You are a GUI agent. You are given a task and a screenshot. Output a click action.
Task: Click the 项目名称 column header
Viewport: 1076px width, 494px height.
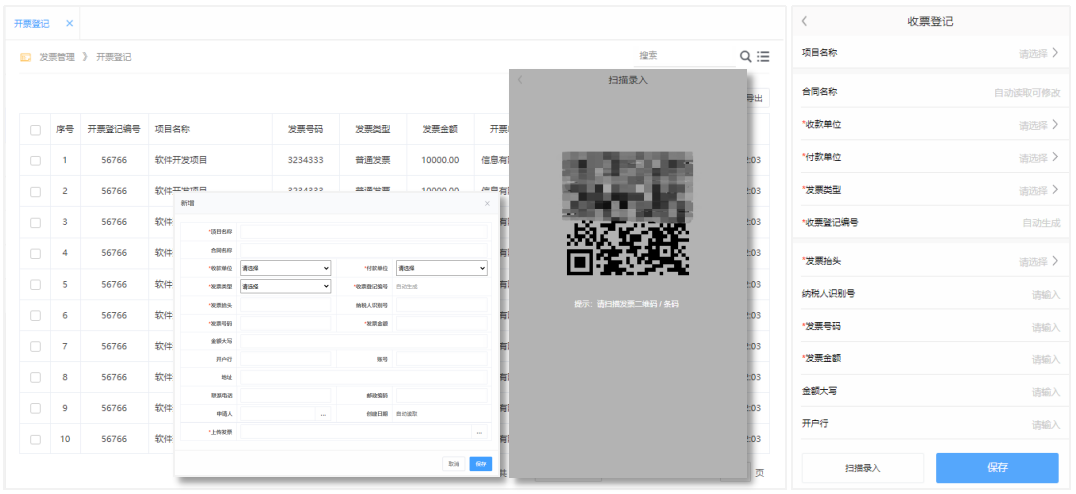click(172, 129)
